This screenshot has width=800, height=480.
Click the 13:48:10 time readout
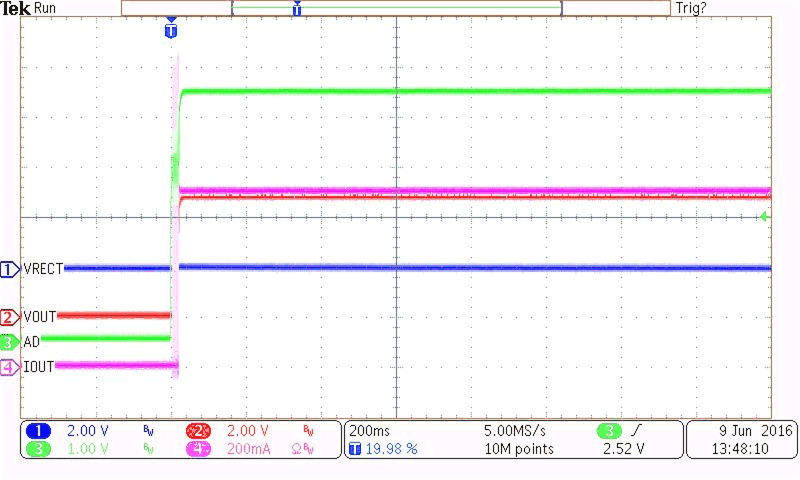coord(740,449)
